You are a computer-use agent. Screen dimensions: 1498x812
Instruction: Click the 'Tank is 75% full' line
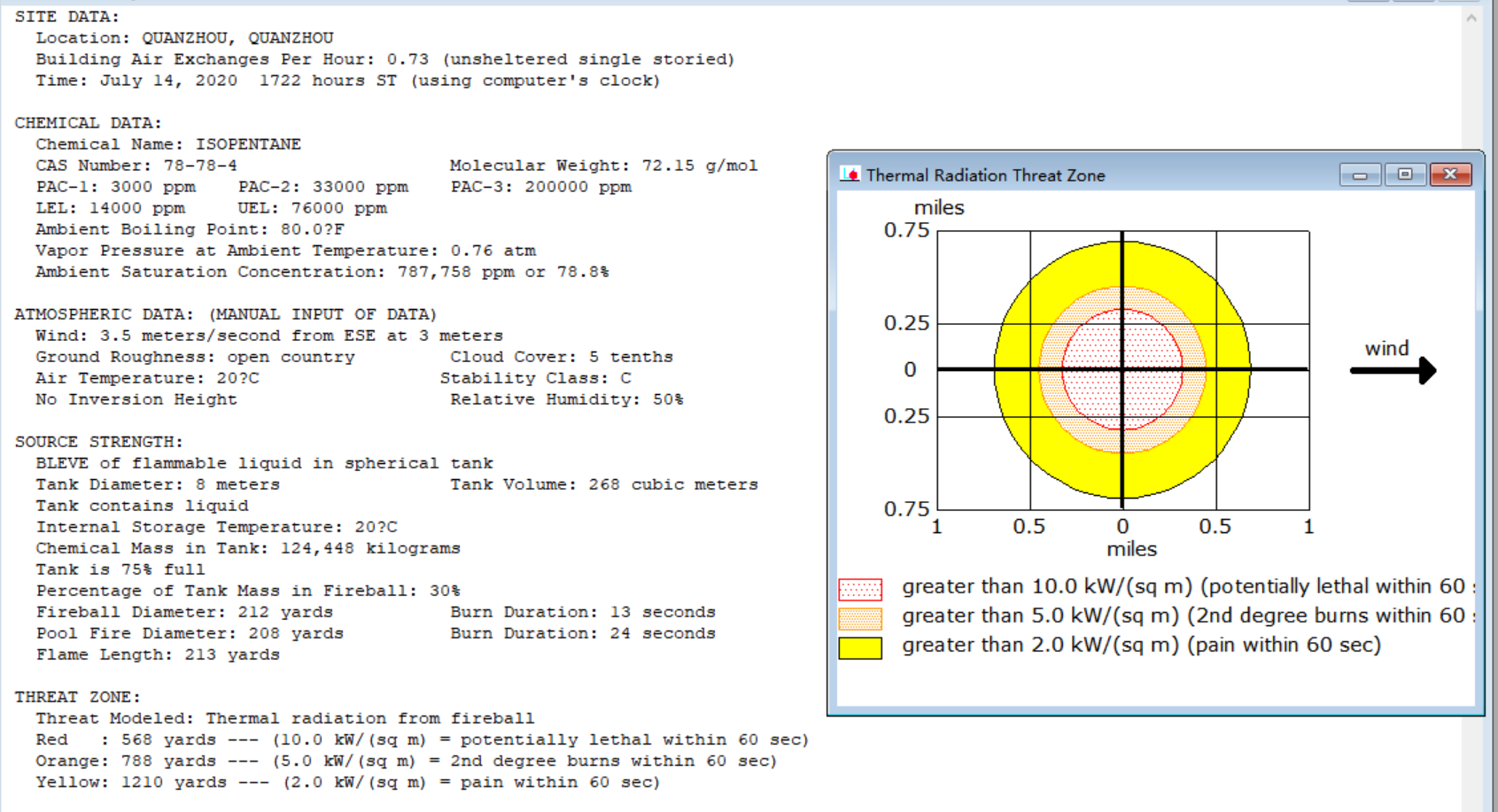tap(120, 569)
